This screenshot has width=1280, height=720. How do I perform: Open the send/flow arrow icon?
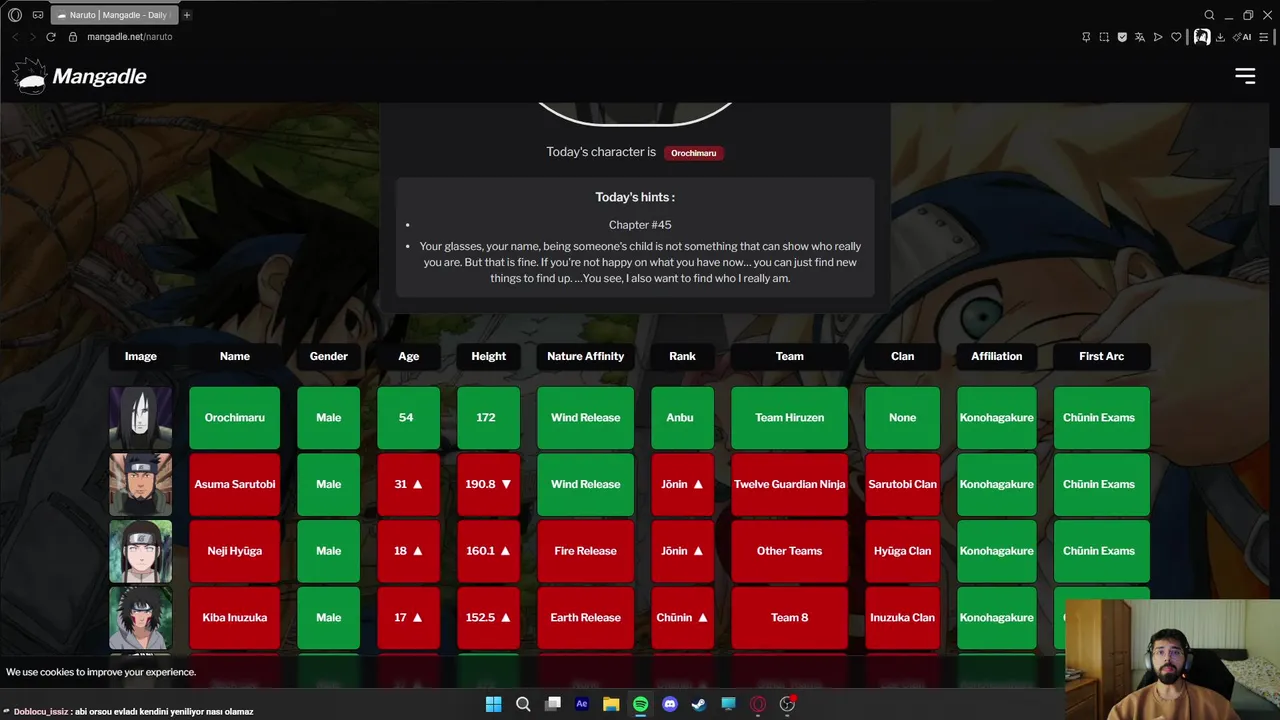[x=1158, y=37]
